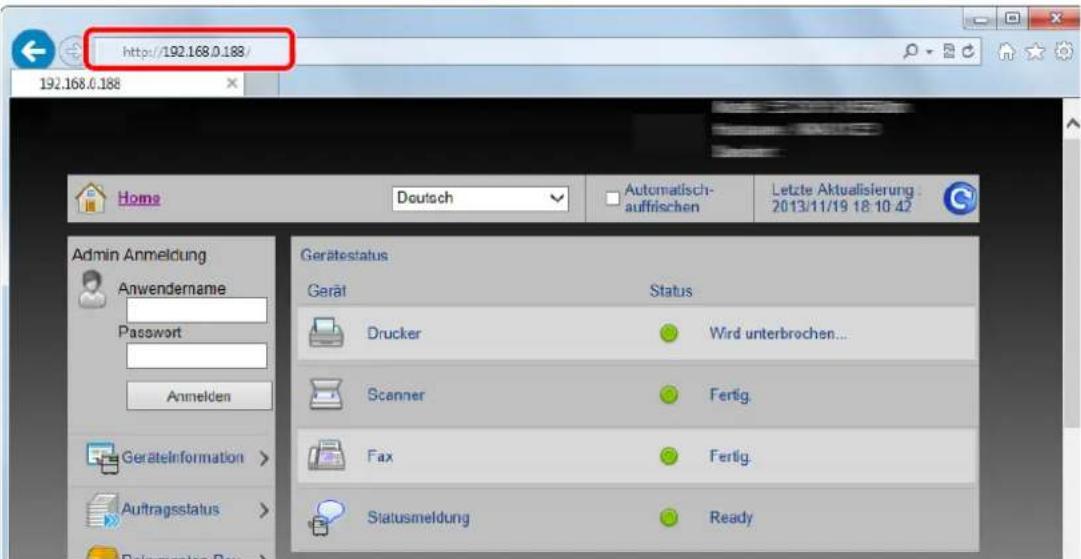Viewport: 1081px width, 559px height.
Task: Click the 'Gerätestatus' heading
Action: click(x=344, y=256)
